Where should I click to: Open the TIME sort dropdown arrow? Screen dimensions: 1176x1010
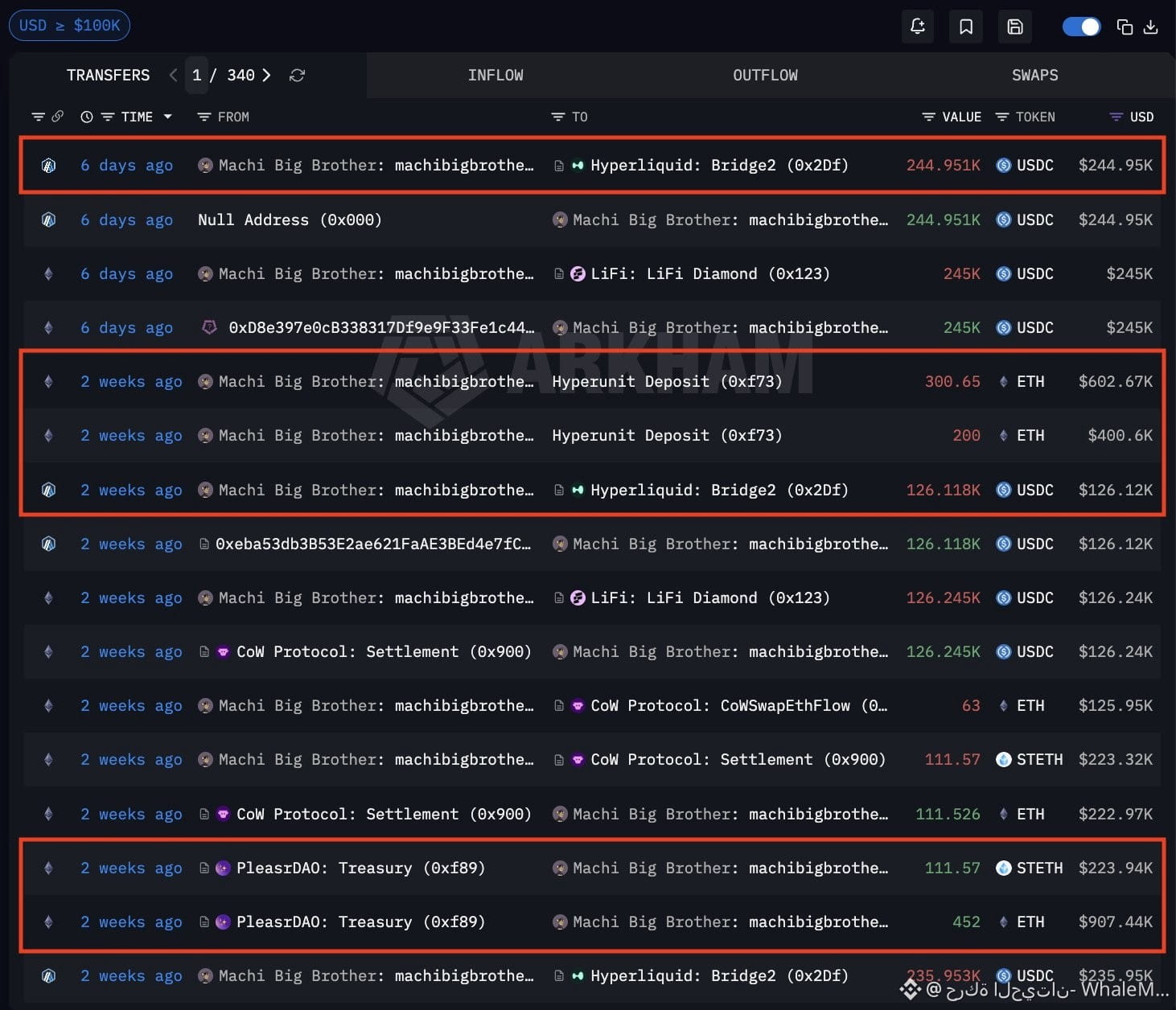(x=167, y=117)
